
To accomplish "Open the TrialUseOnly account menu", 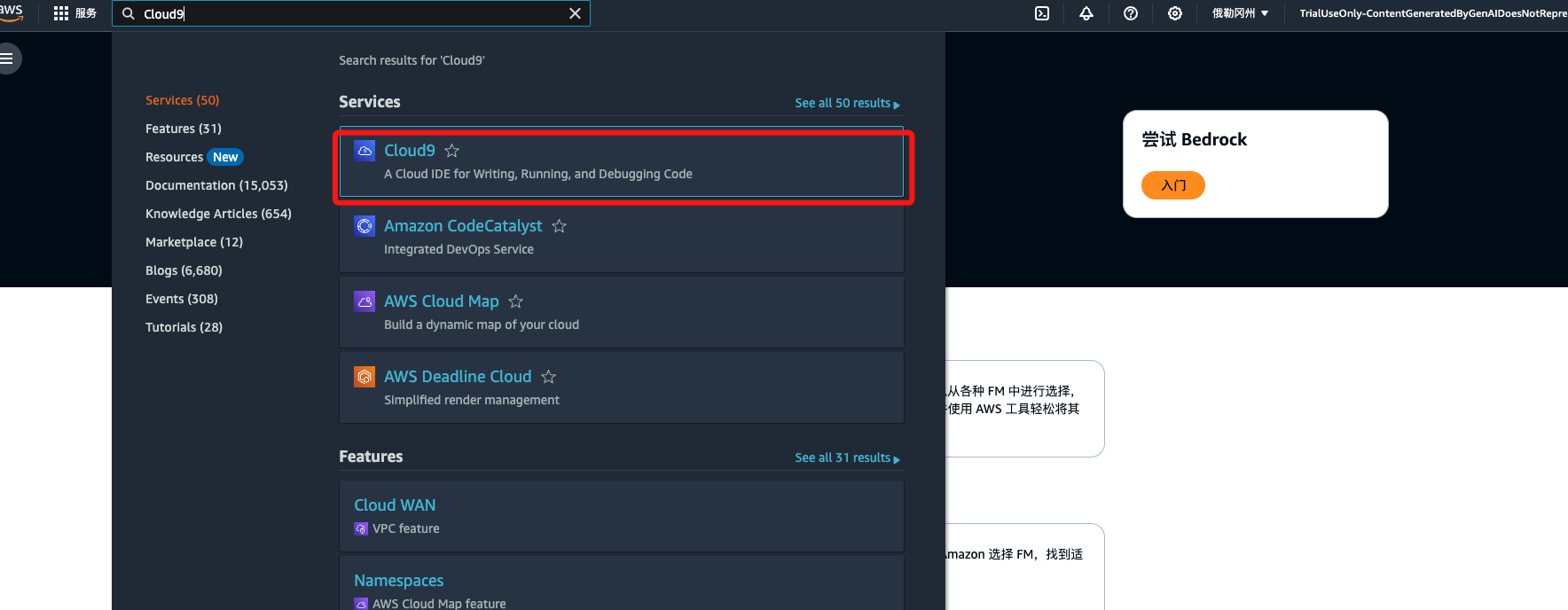I will click(x=1433, y=13).
